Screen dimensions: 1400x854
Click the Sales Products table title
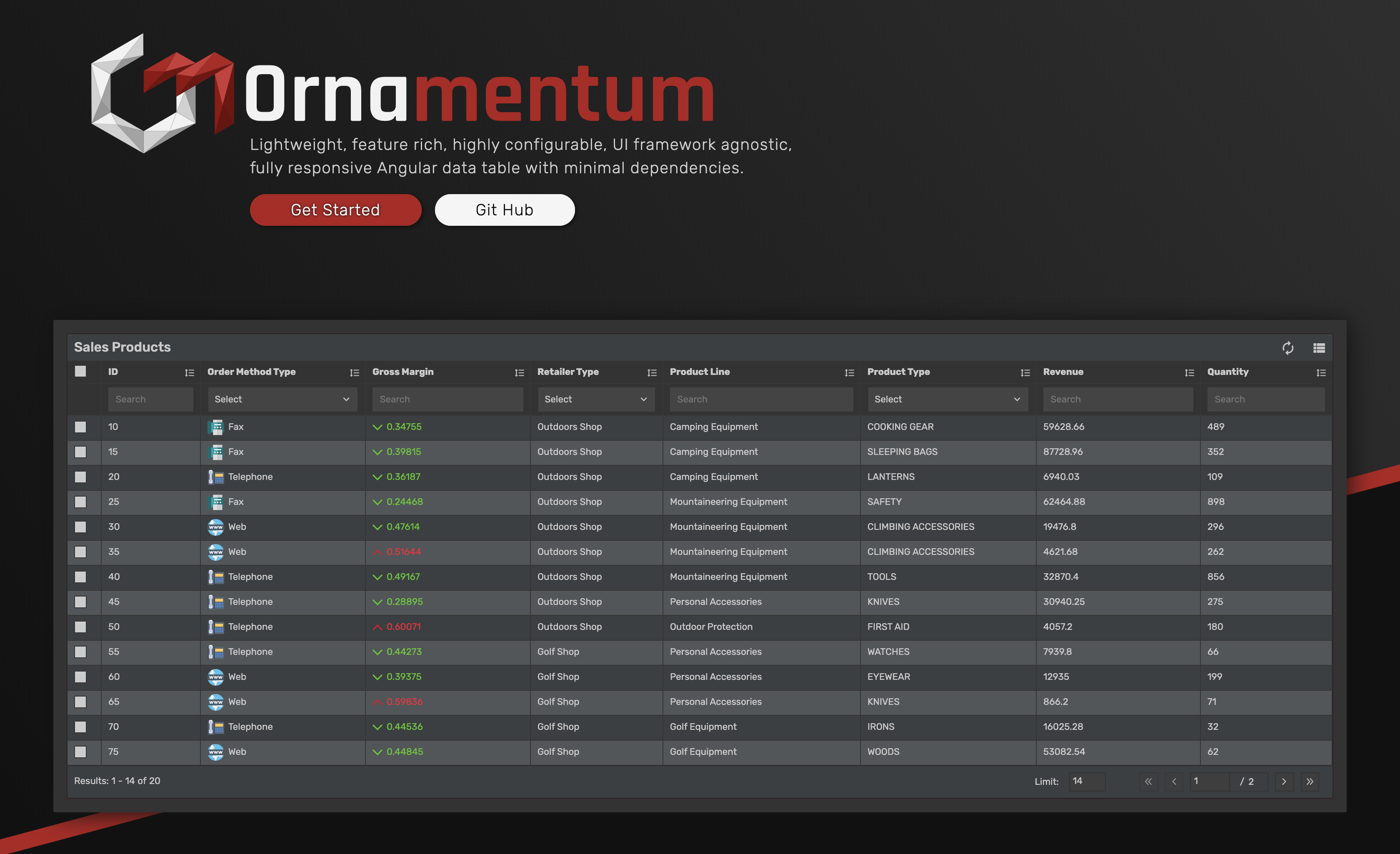122,347
